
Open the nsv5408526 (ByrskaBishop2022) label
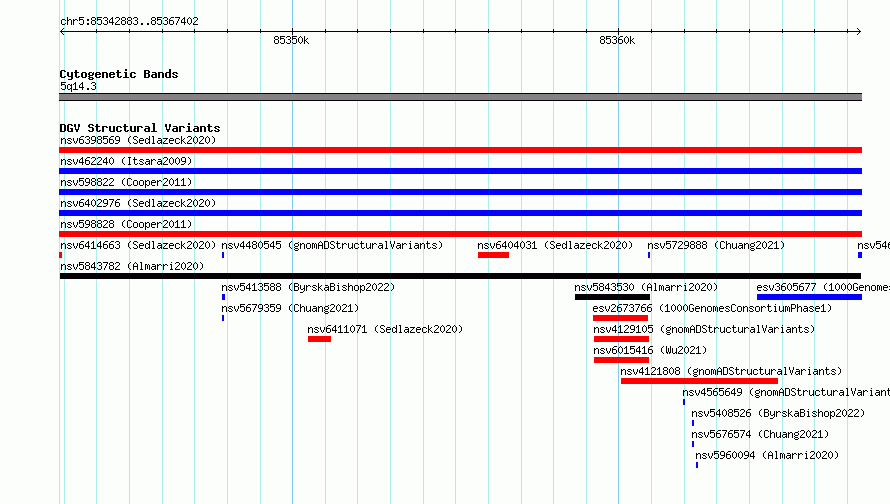(778, 413)
